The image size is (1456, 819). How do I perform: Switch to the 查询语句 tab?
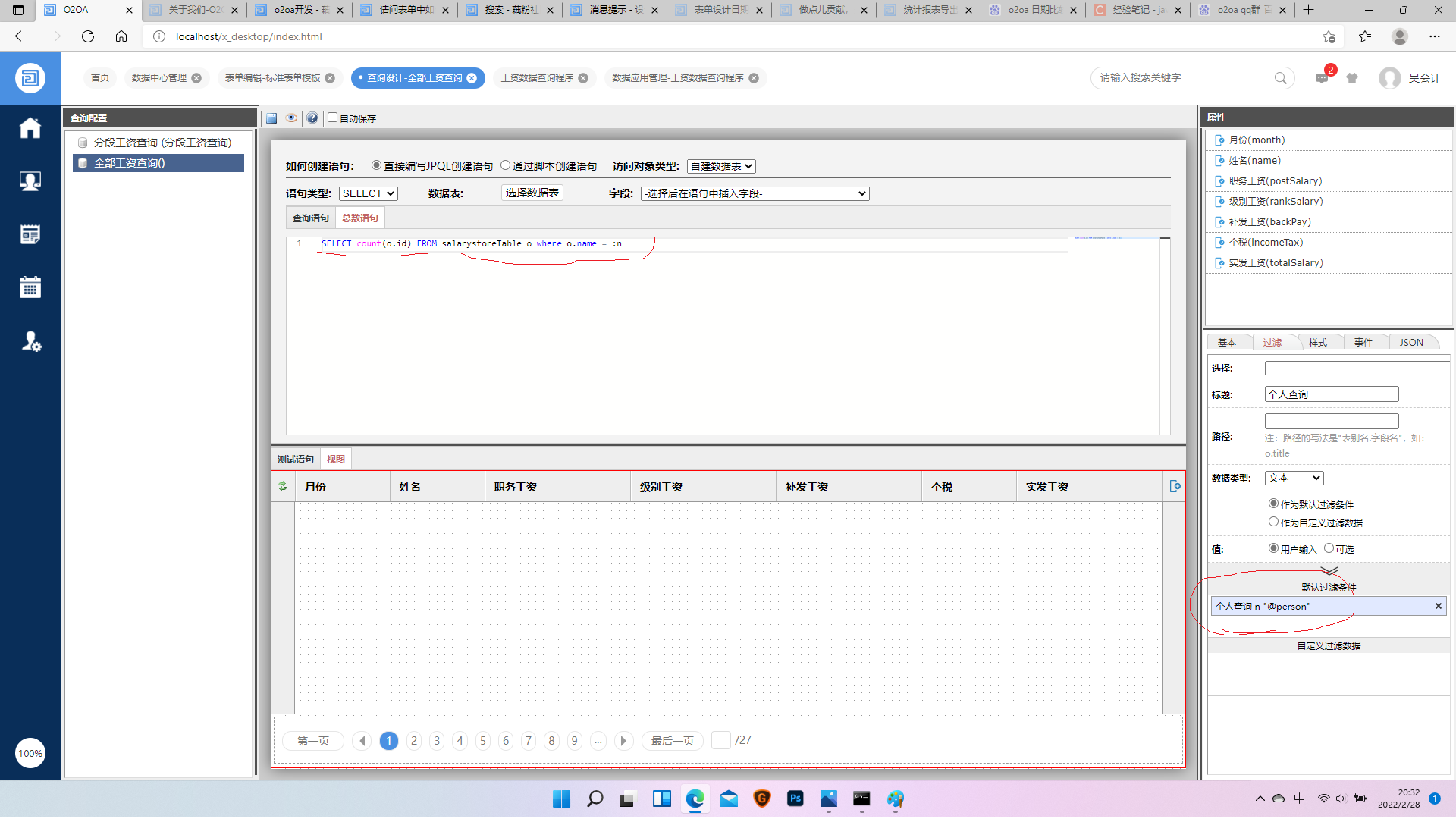311,218
